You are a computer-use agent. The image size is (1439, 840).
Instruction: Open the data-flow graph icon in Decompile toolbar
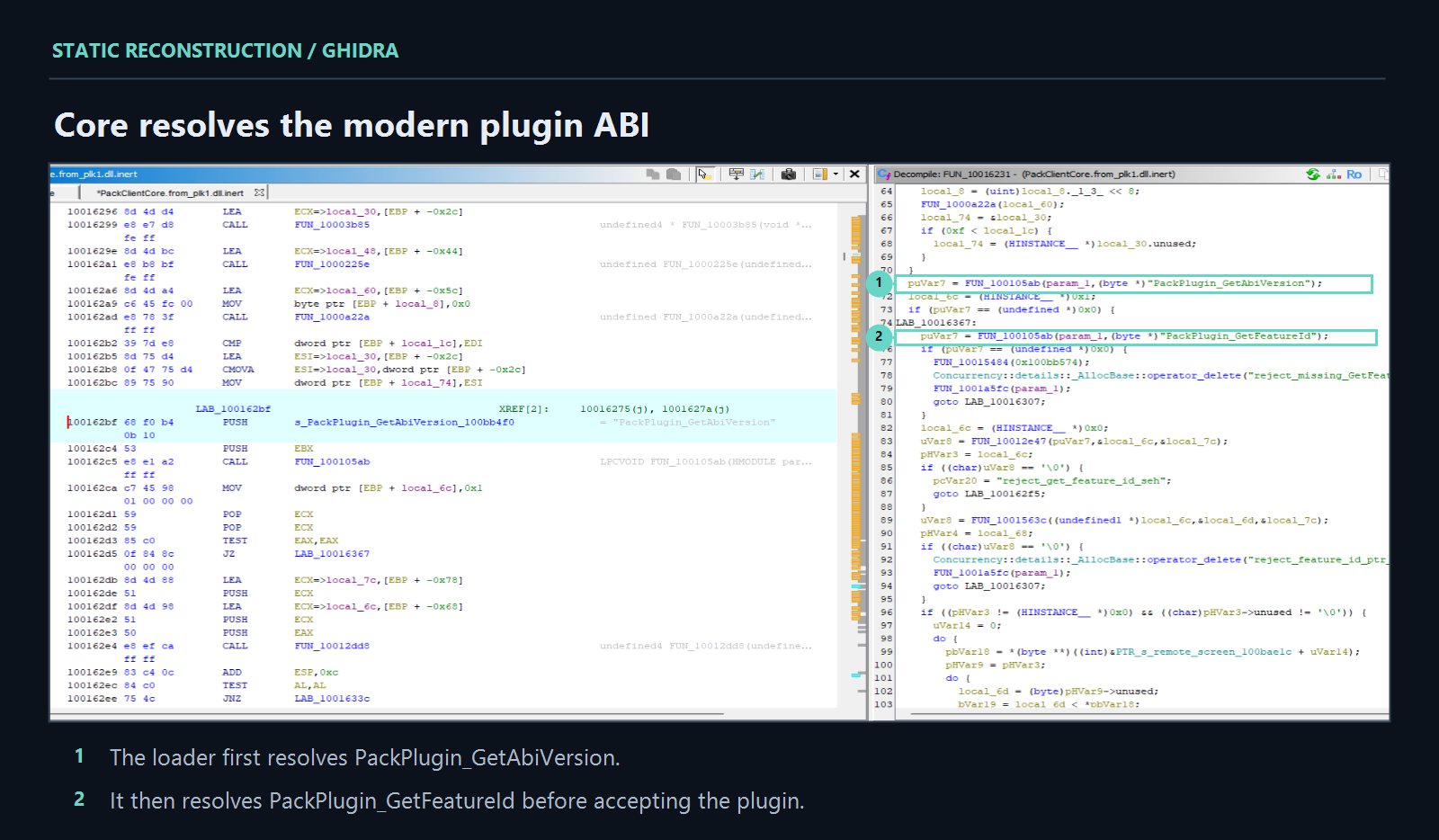[x=1334, y=174]
